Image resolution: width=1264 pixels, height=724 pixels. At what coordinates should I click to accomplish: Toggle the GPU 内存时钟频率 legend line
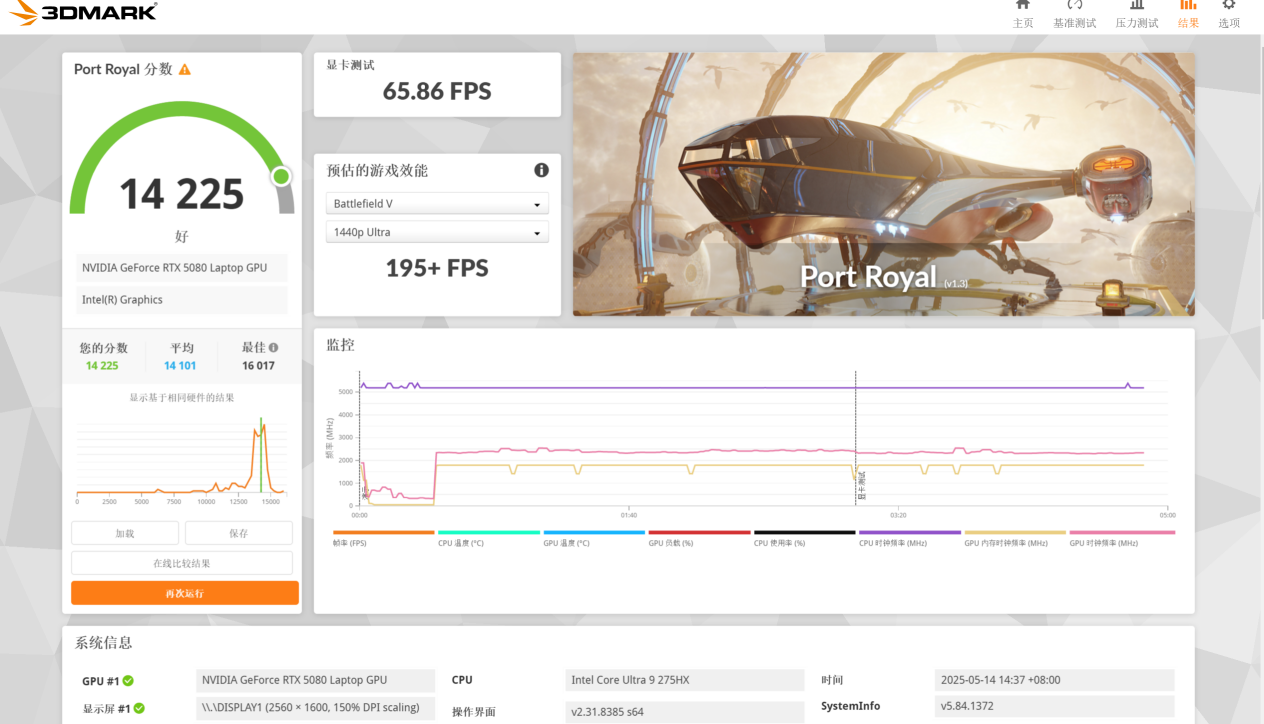(x=1015, y=537)
